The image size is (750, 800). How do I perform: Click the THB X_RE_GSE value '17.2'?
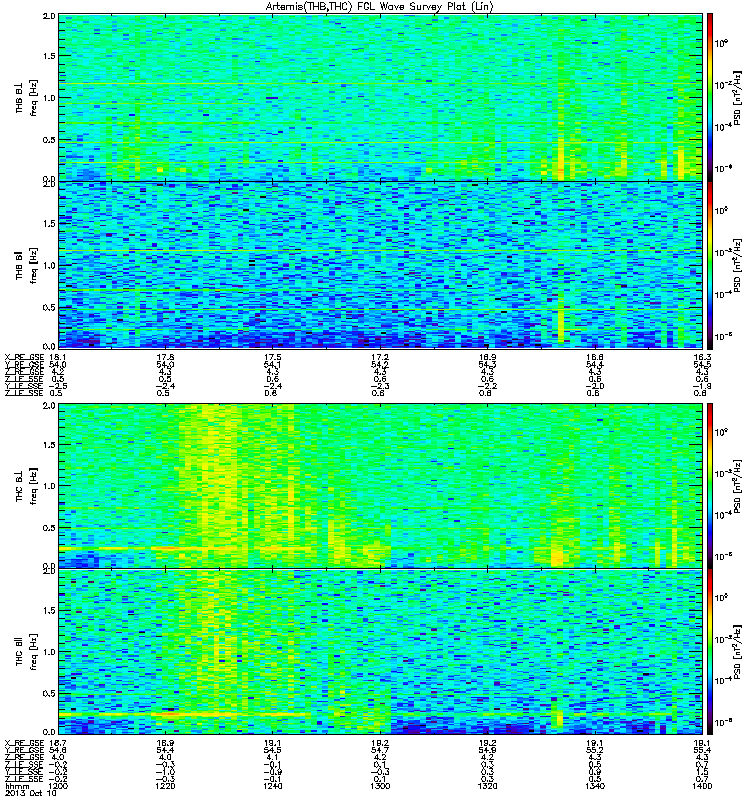pyautogui.click(x=380, y=357)
